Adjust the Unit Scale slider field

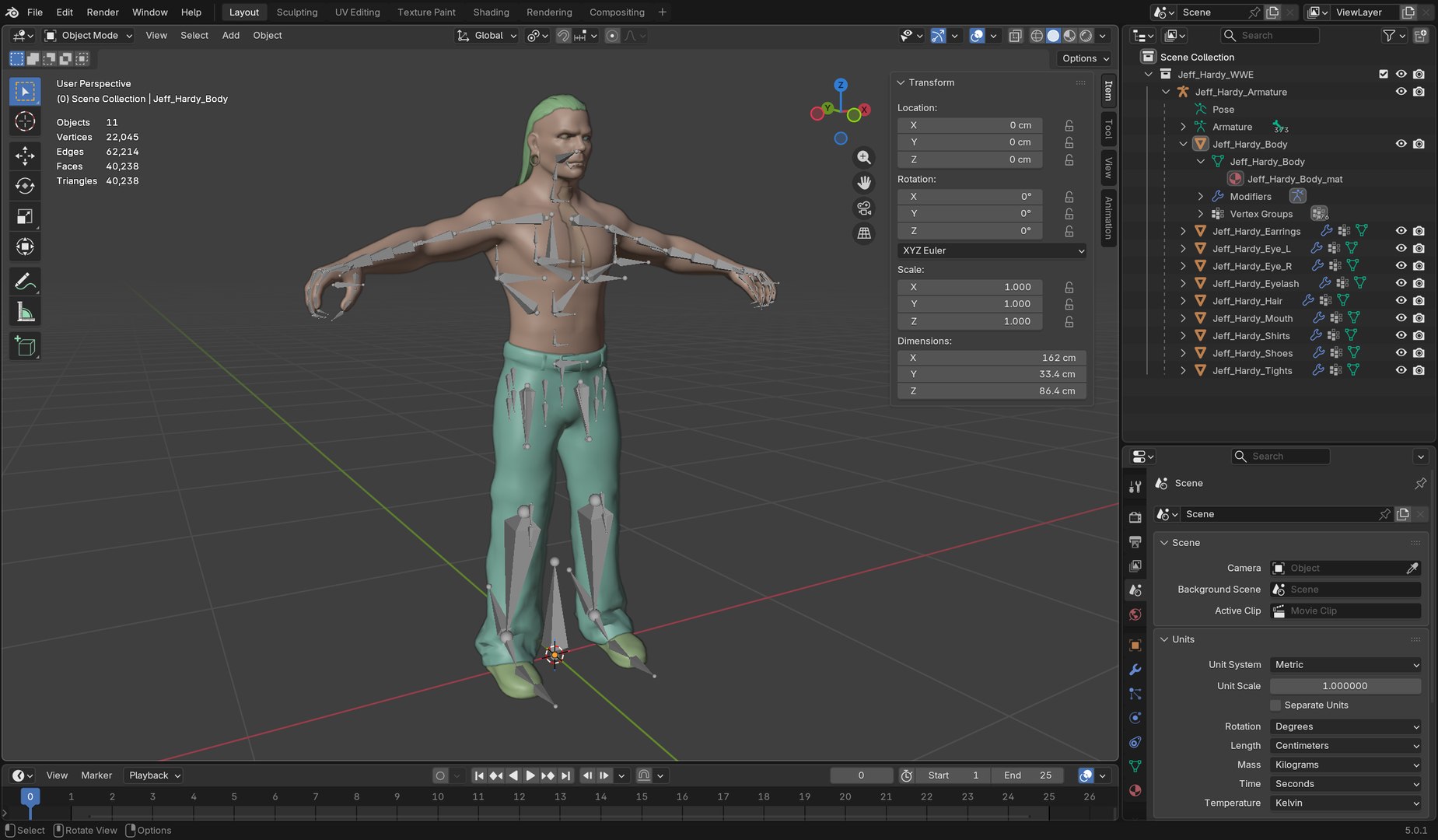point(1345,686)
